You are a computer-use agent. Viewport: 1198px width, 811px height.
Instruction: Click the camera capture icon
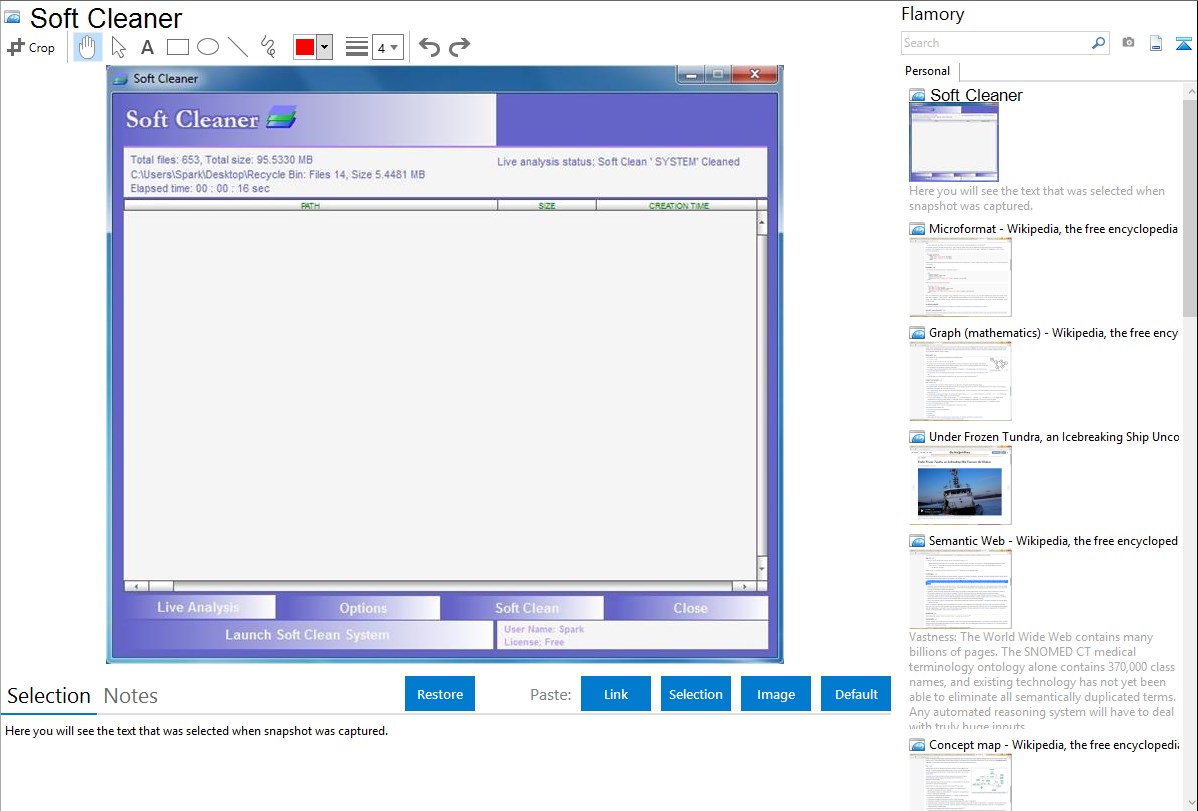[1128, 43]
